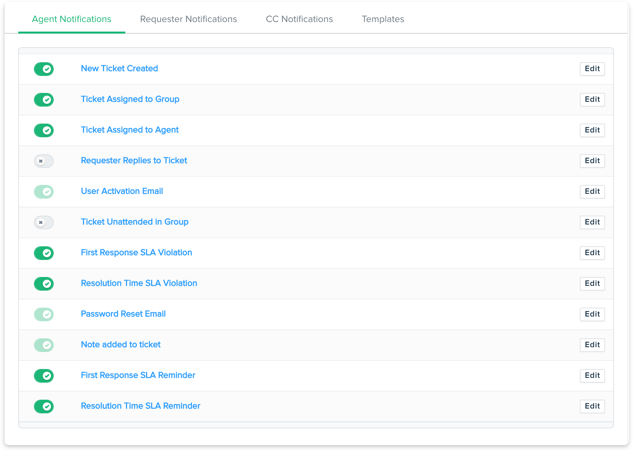Open the CC Notifications tab

pyautogui.click(x=299, y=19)
